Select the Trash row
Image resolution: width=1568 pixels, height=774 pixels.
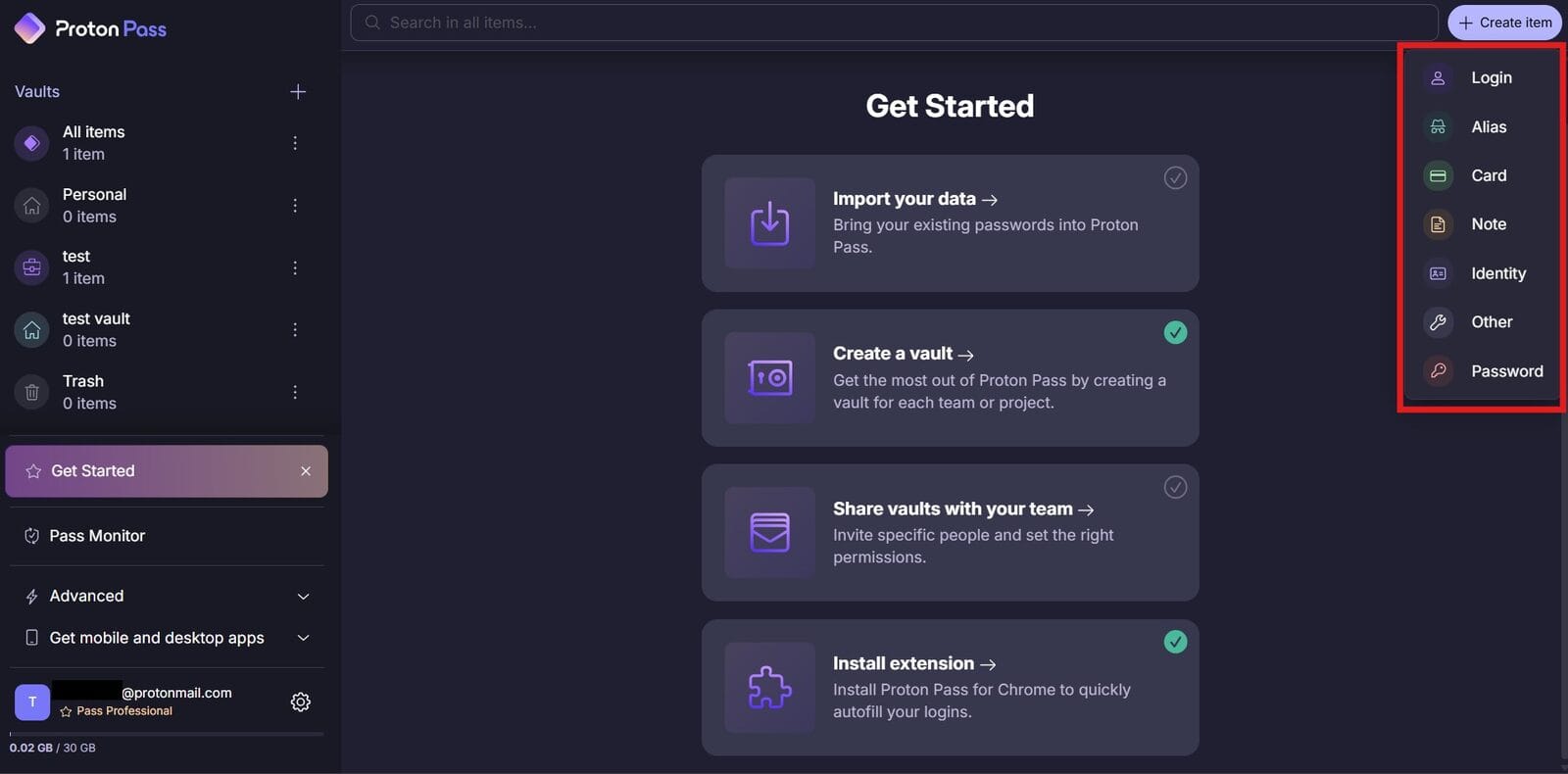tap(167, 392)
